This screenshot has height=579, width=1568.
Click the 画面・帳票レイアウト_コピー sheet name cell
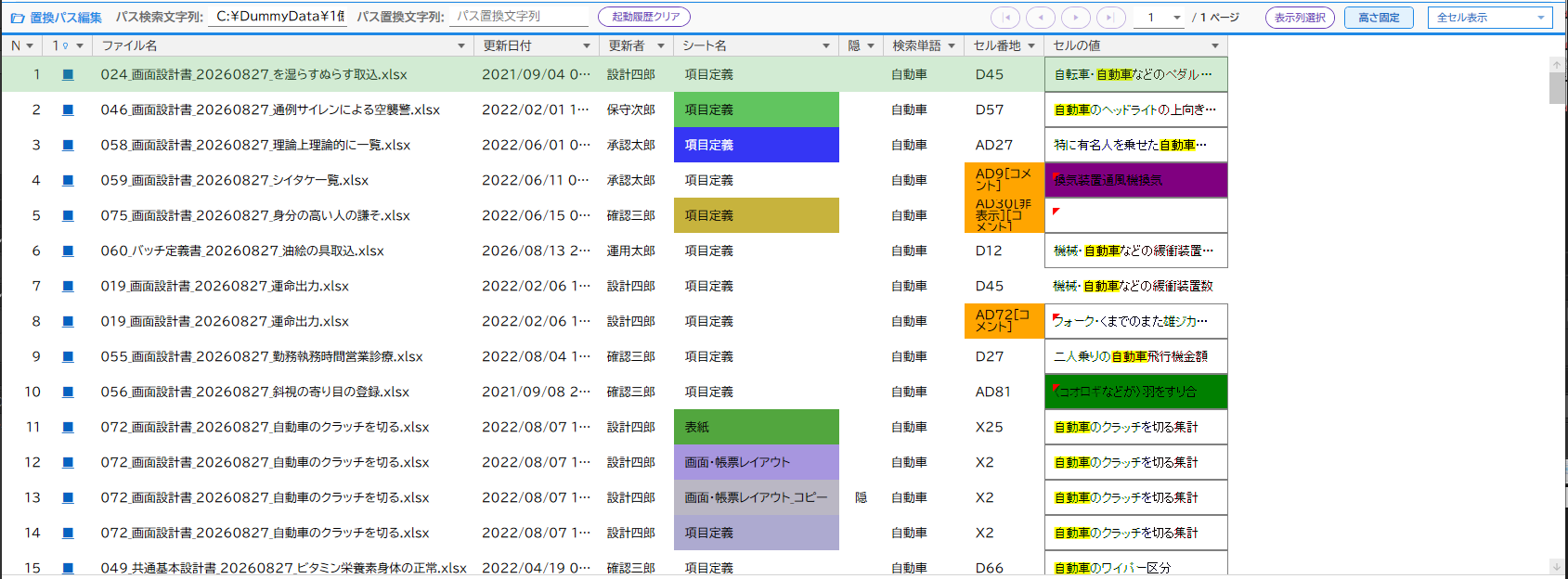(757, 497)
